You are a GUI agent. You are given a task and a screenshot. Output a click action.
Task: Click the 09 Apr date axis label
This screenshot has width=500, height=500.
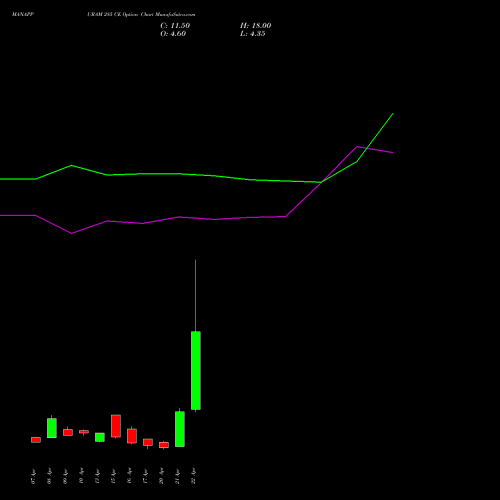pyautogui.click(x=65, y=477)
